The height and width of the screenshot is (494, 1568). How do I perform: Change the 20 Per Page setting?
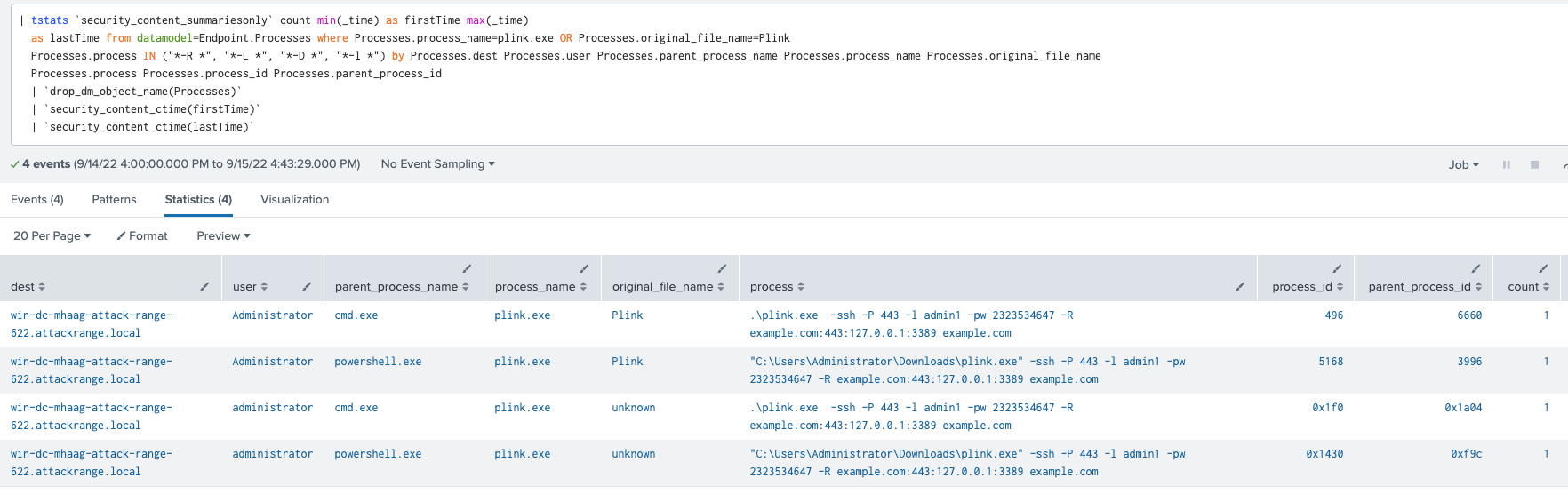(52, 235)
